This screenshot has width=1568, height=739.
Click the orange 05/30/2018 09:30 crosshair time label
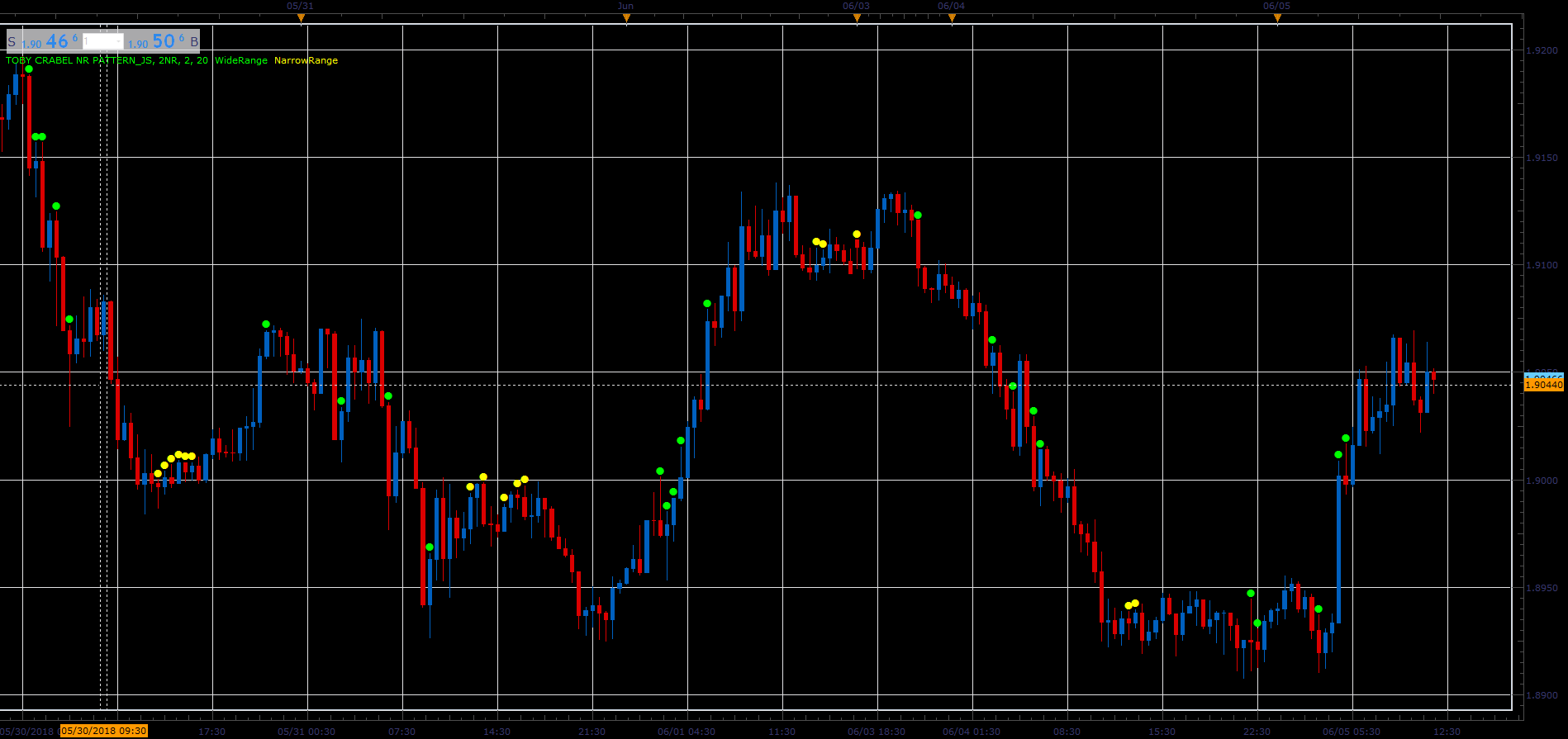click(104, 731)
